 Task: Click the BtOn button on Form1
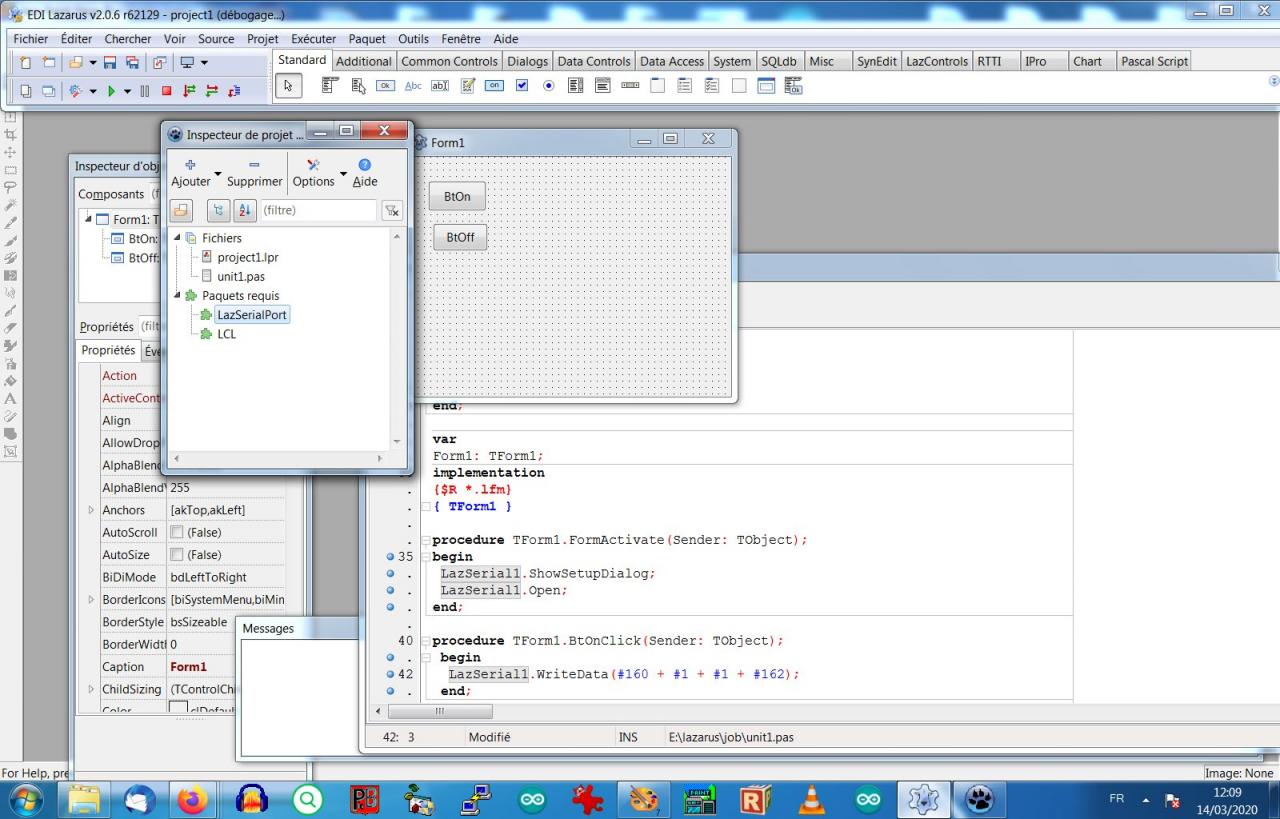coord(457,197)
